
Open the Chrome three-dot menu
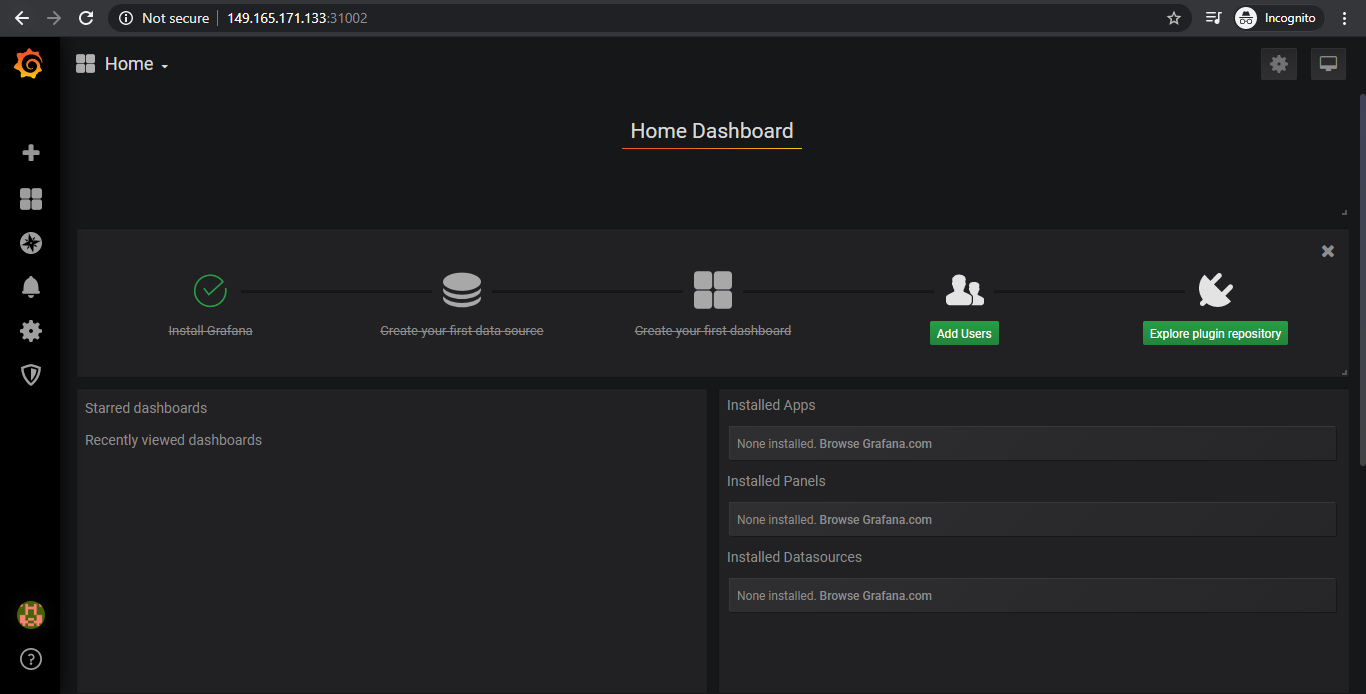point(1344,17)
